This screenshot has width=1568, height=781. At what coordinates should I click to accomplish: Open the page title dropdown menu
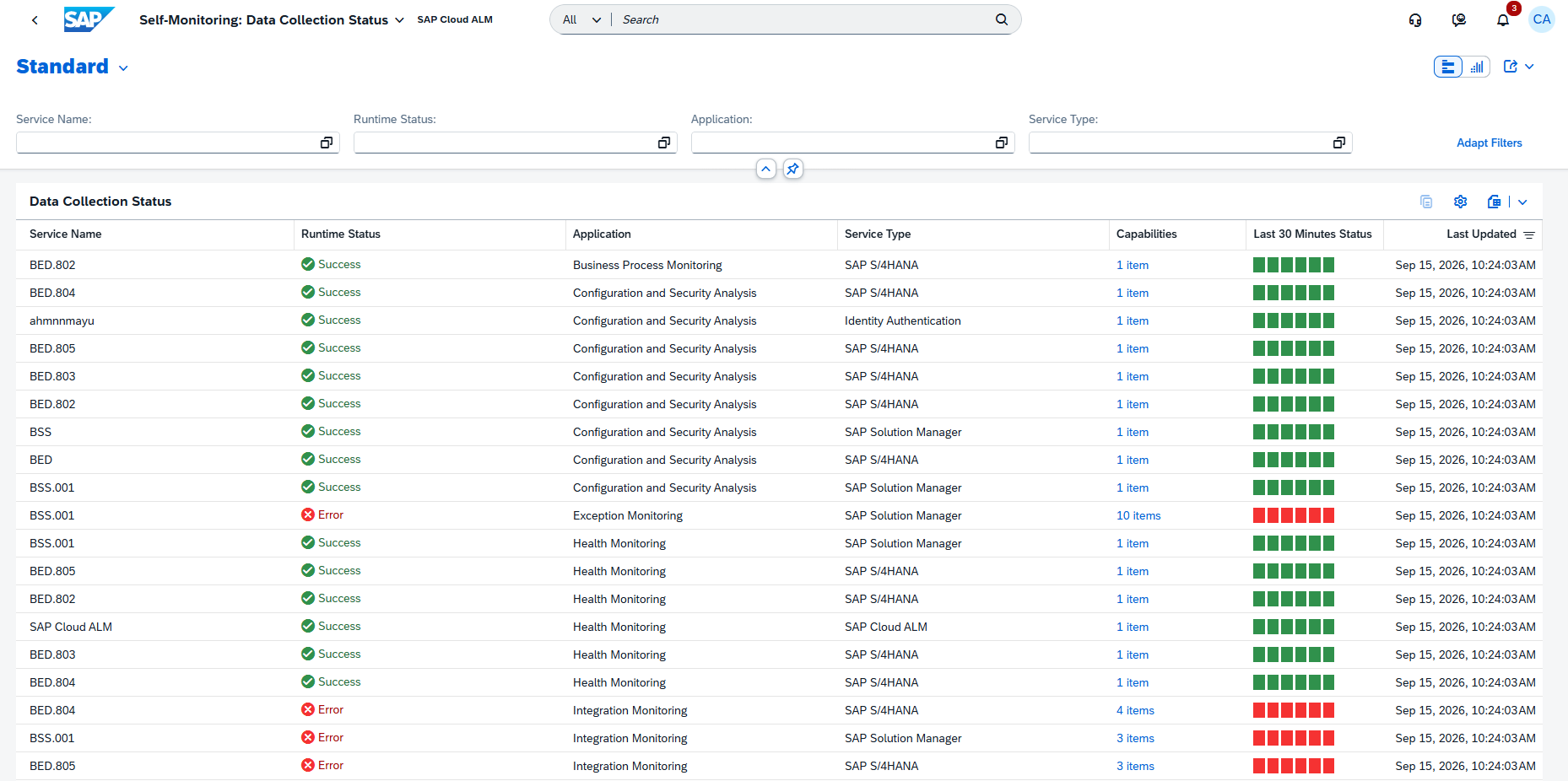tap(399, 20)
